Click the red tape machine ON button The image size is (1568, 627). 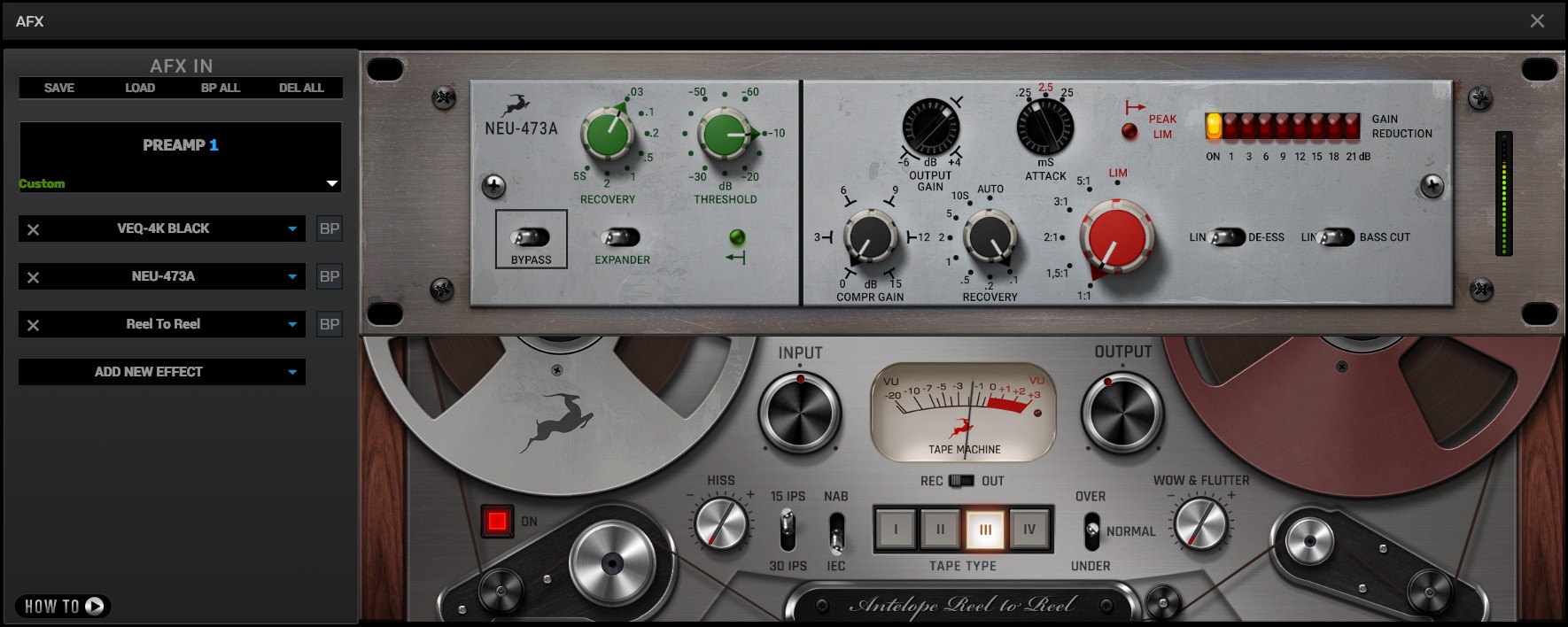click(x=497, y=521)
